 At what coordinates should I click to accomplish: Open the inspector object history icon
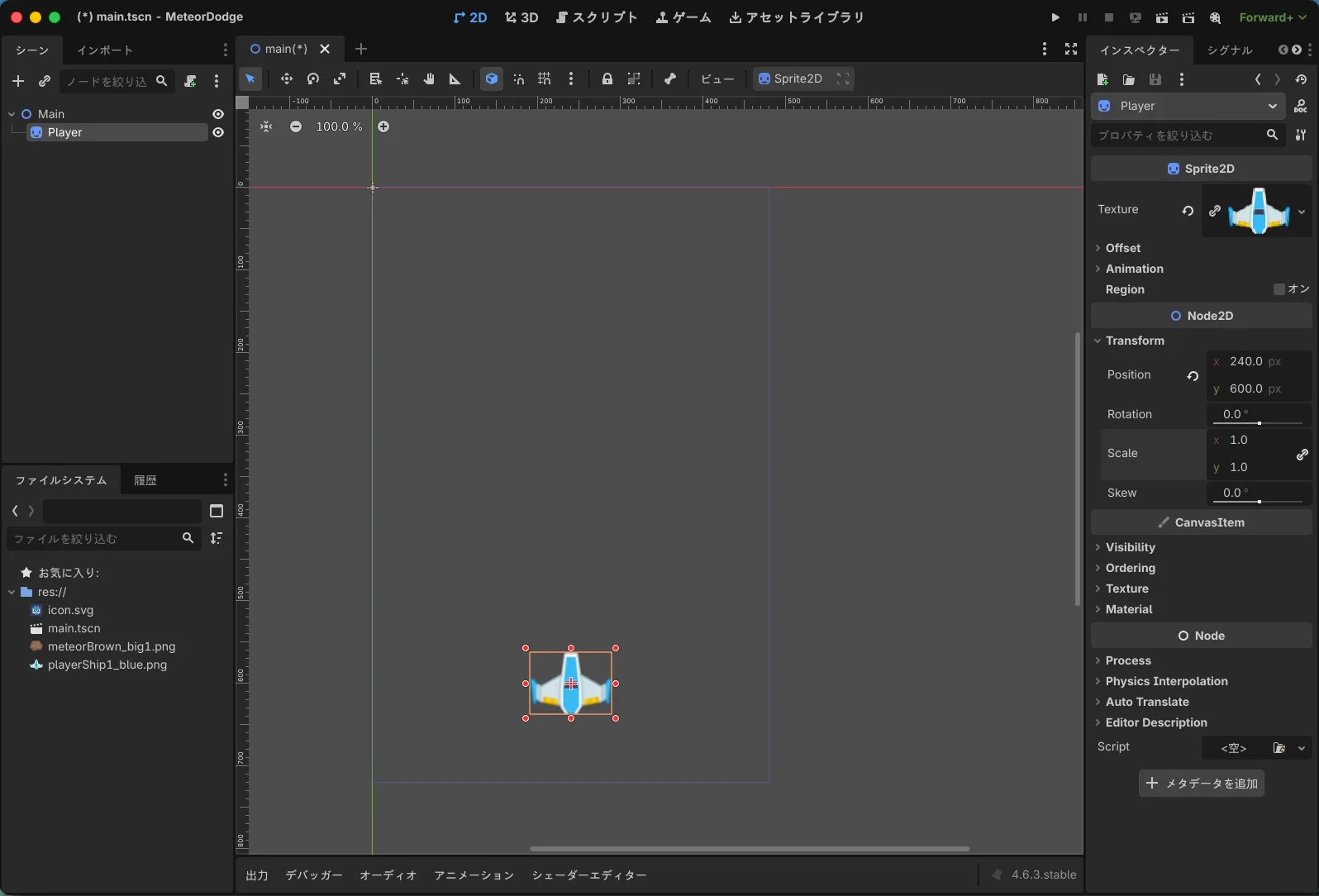[x=1302, y=79]
